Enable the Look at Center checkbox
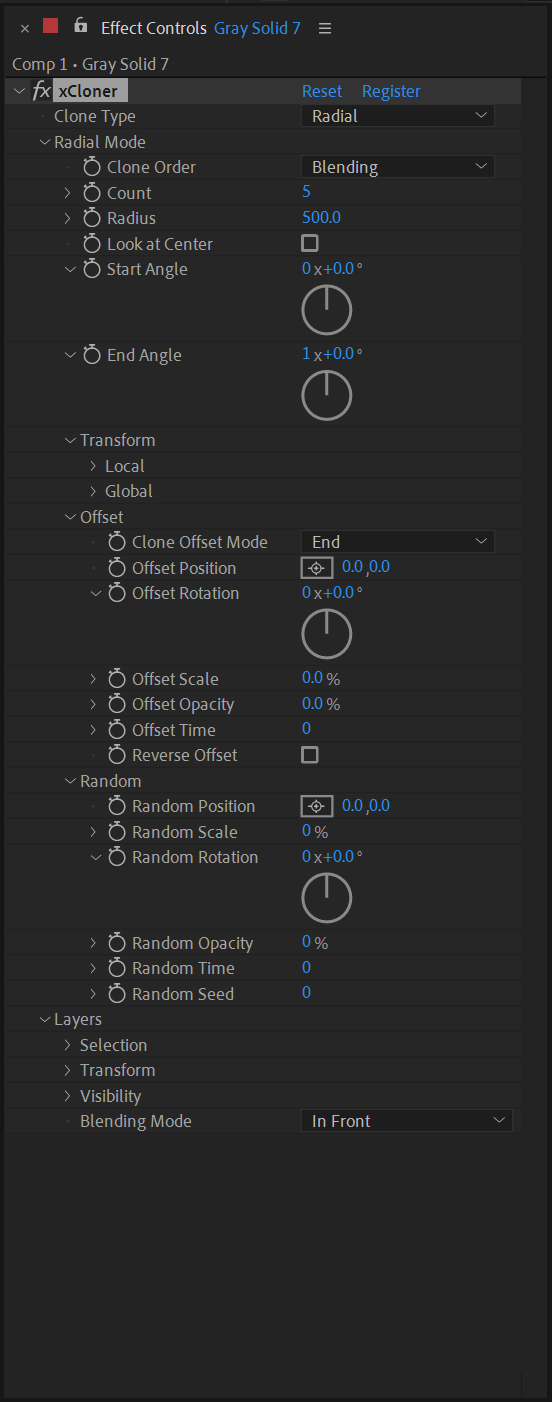Viewport: 552px width, 1402px height. tap(310, 243)
